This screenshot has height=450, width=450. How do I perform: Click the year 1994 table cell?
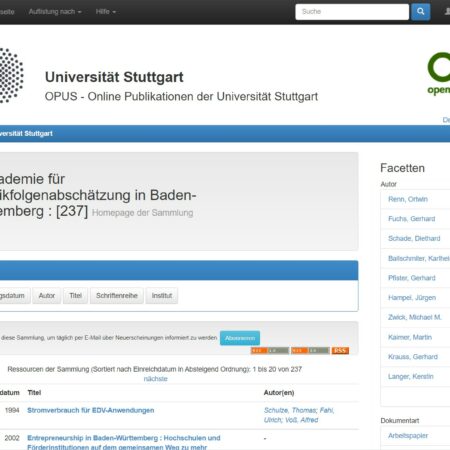[12, 410]
